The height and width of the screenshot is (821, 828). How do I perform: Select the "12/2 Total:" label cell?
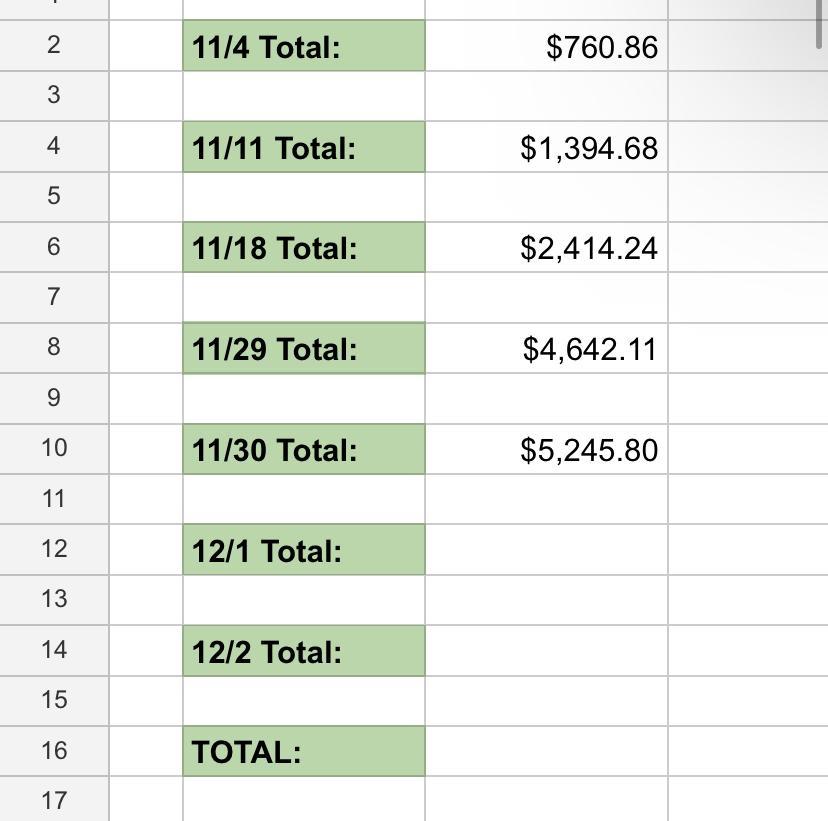303,652
